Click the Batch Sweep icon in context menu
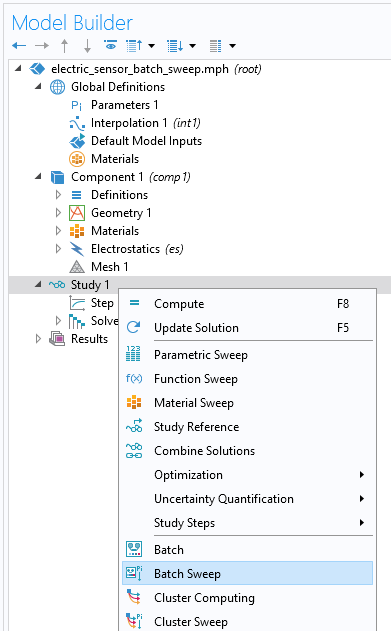Viewport: 391px width, 631px height. (134, 573)
